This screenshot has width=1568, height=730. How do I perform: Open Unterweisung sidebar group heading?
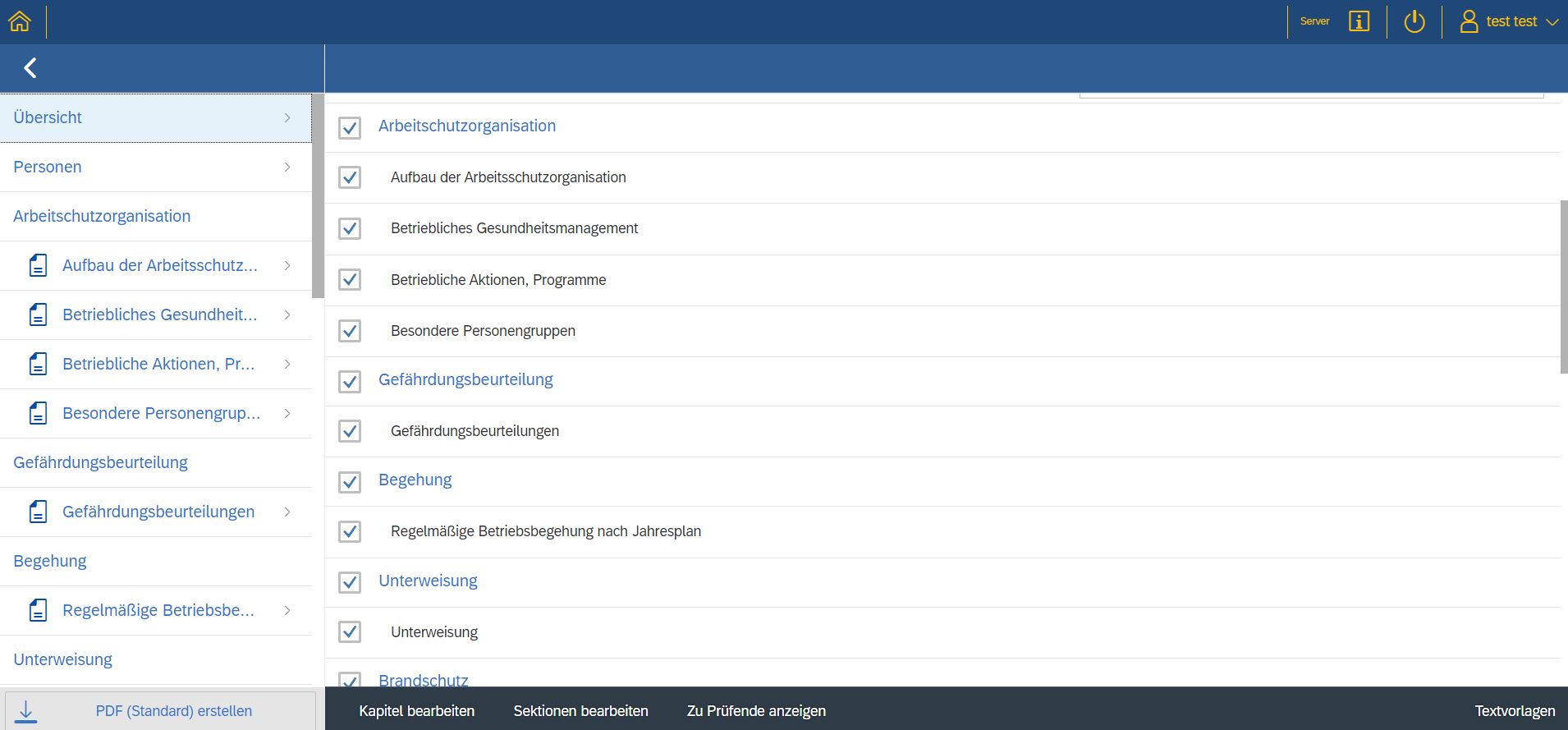[x=156, y=659]
